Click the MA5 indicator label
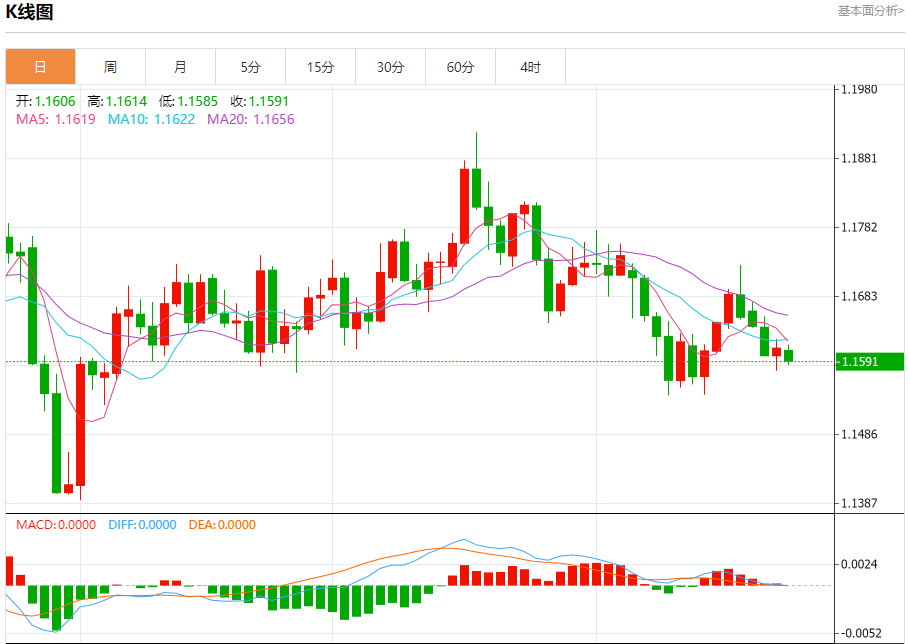The height and width of the screenshot is (644, 910). click(x=55, y=119)
